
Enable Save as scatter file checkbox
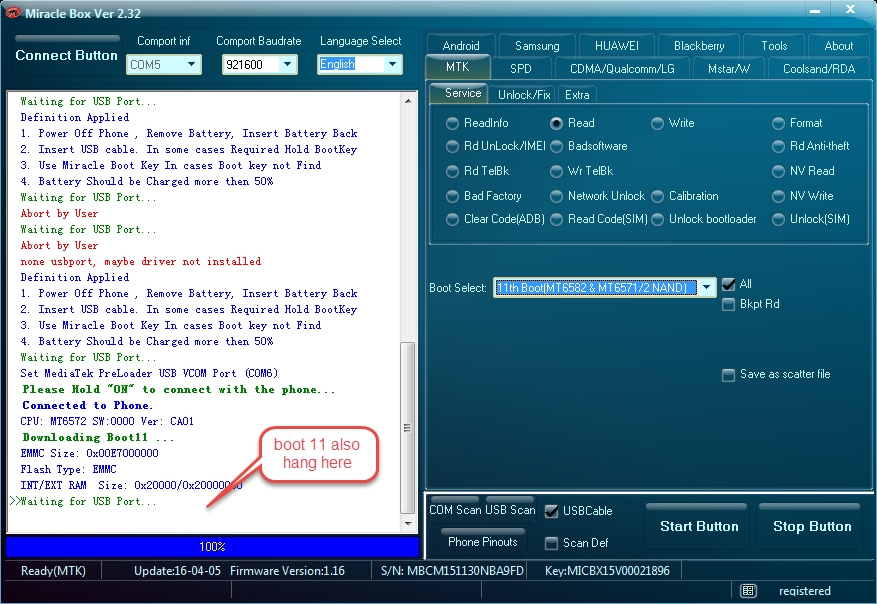click(728, 375)
